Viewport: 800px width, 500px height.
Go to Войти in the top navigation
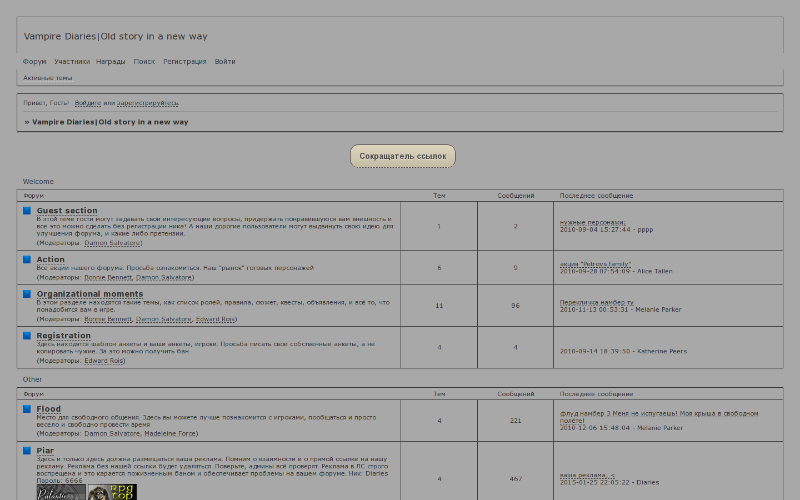coord(225,61)
